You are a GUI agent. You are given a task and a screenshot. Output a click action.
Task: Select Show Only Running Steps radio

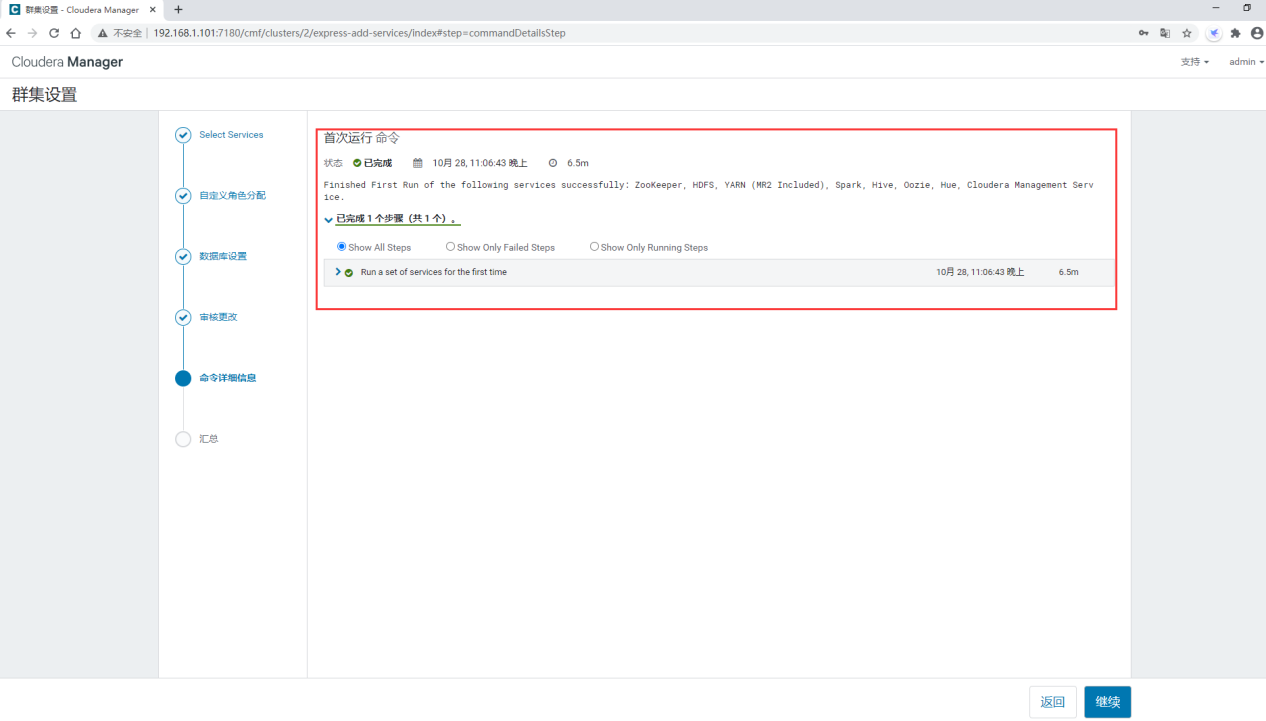point(594,246)
